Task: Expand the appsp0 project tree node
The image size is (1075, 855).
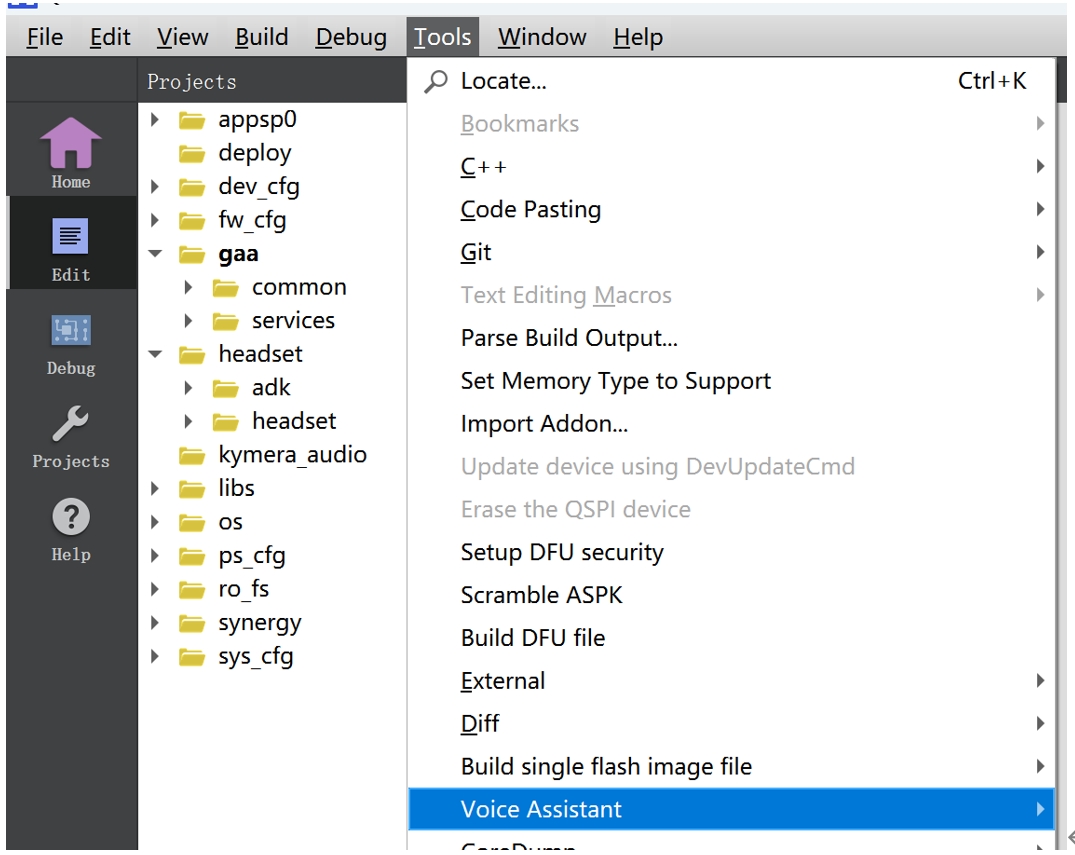Action: [155, 120]
